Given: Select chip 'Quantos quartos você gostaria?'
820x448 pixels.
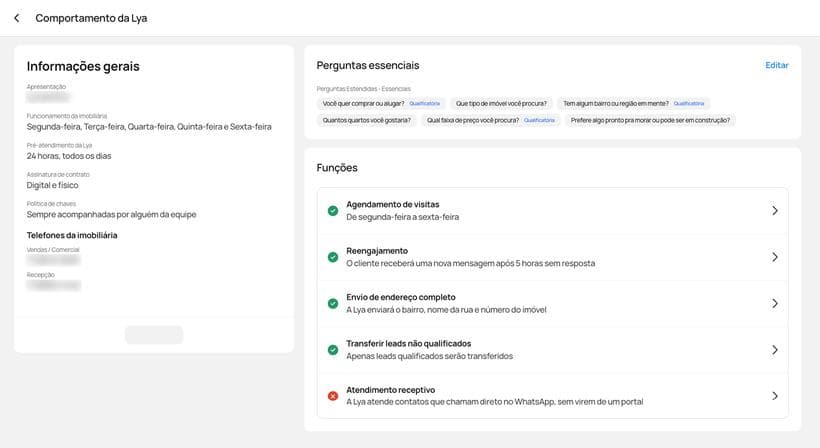Looking at the screenshot, I should (367, 120).
